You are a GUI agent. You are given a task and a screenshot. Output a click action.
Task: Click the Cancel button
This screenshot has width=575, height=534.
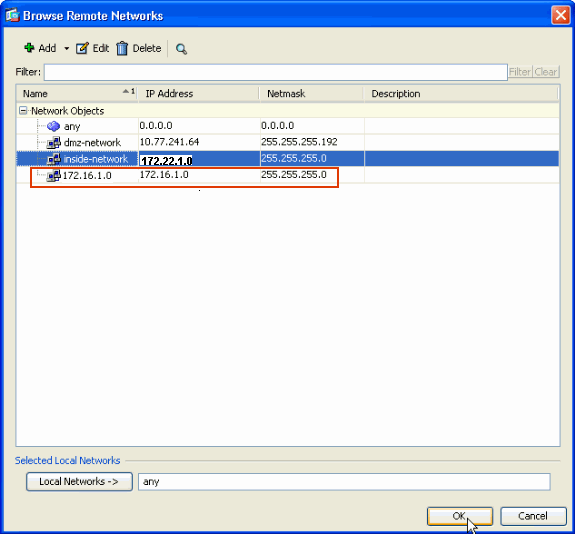point(533,516)
